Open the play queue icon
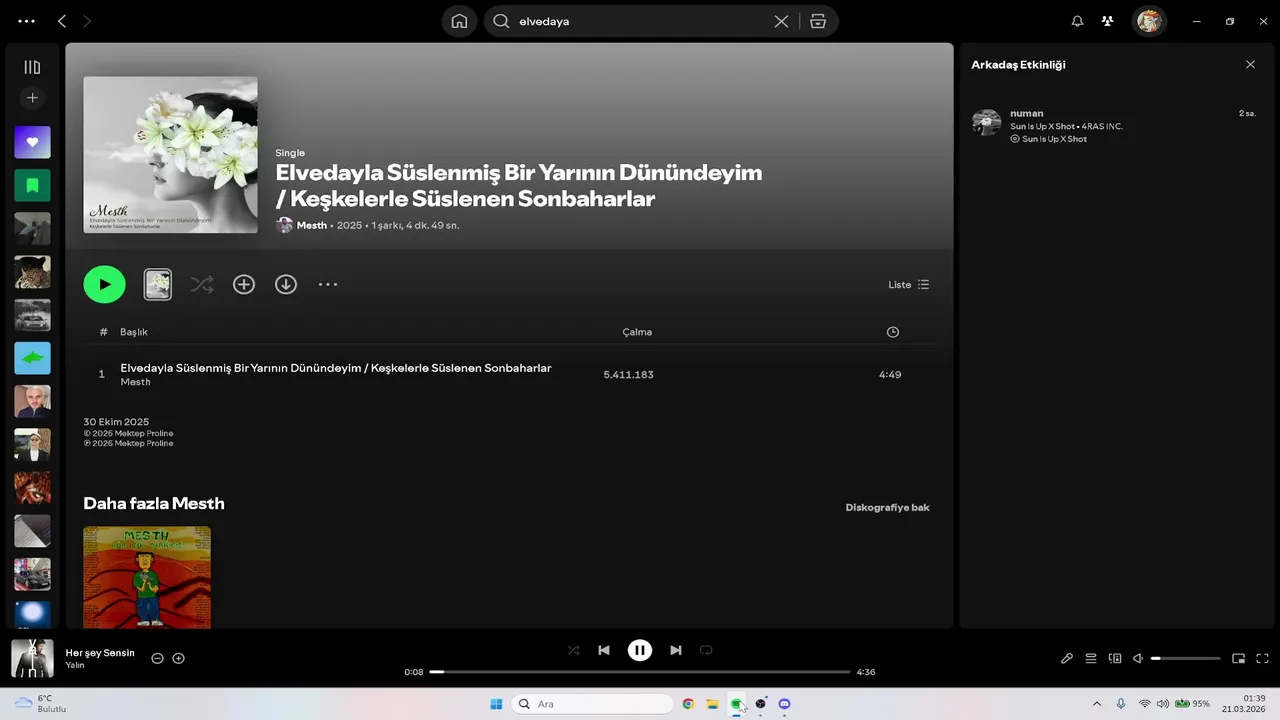This screenshot has height=720, width=1280. (x=1091, y=658)
